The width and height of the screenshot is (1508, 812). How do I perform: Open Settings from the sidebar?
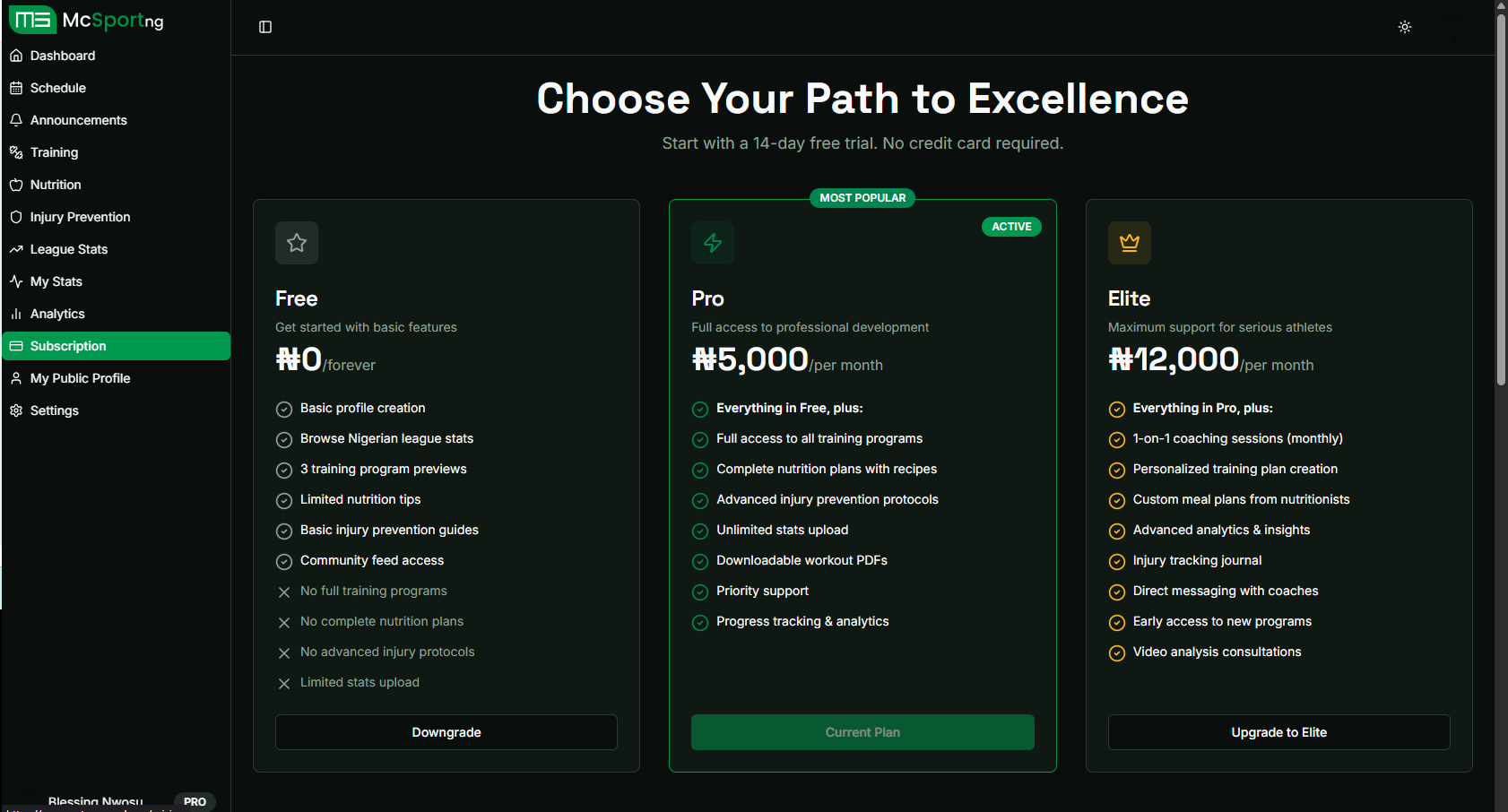point(55,410)
